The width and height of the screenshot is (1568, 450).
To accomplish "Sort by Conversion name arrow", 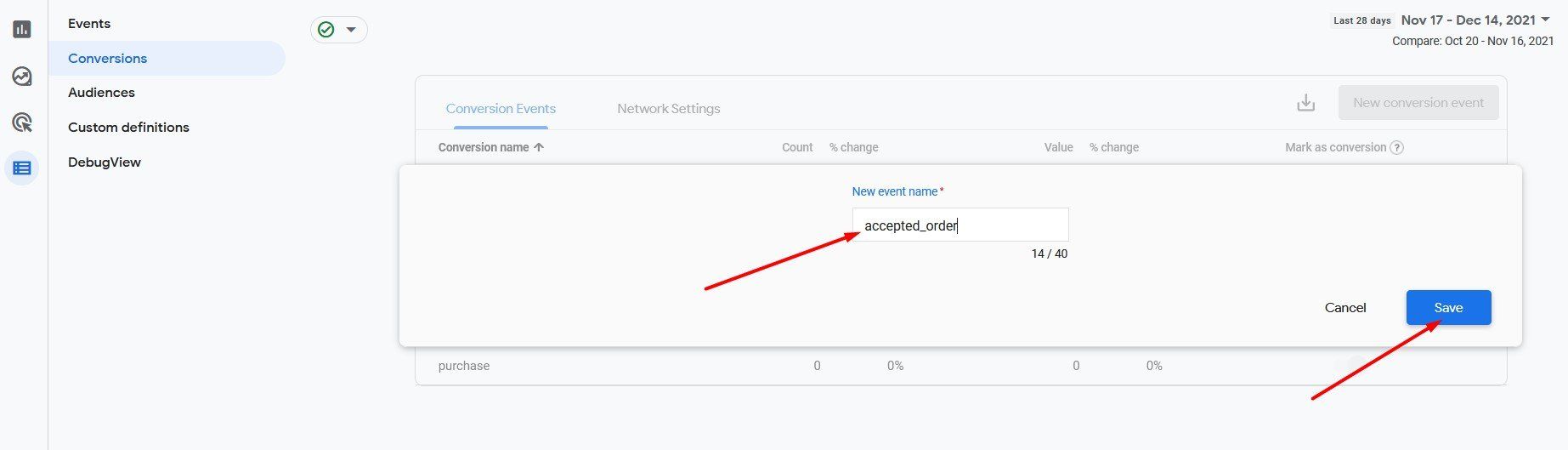I will pos(538,147).
